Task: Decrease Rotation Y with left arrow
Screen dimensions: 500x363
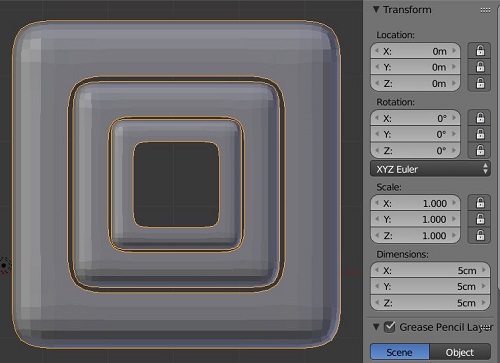Action: coord(377,134)
